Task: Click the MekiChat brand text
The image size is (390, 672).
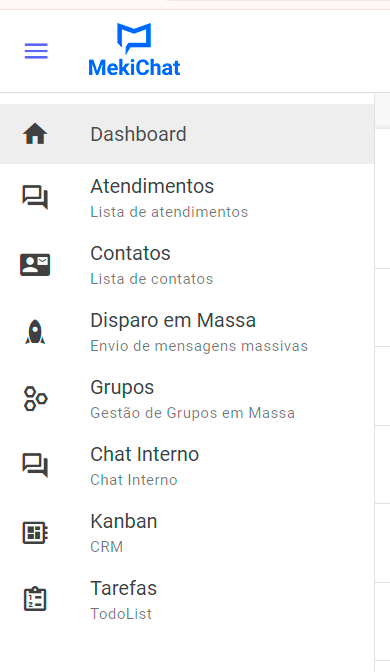Action: [x=134, y=68]
